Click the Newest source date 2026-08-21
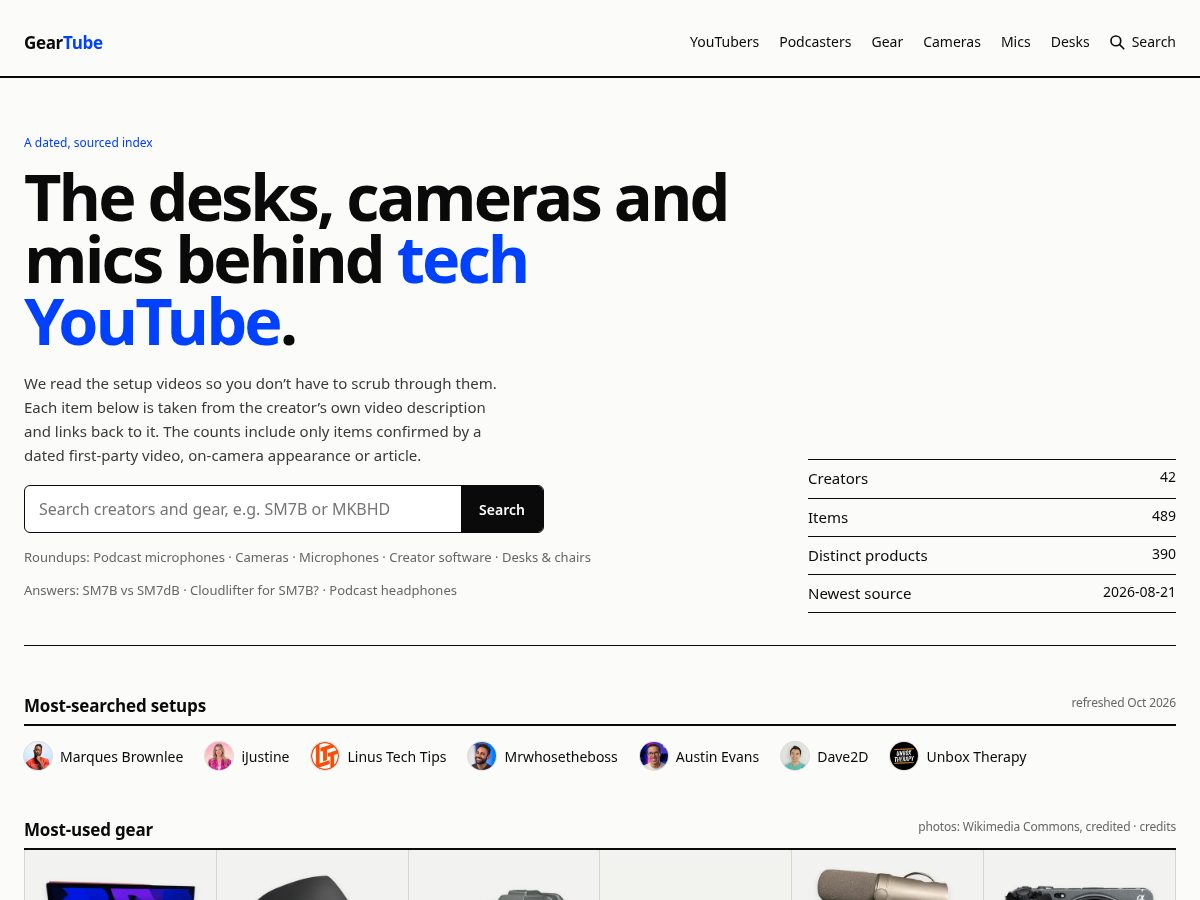The image size is (1200, 900). click(x=1139, y=592)
